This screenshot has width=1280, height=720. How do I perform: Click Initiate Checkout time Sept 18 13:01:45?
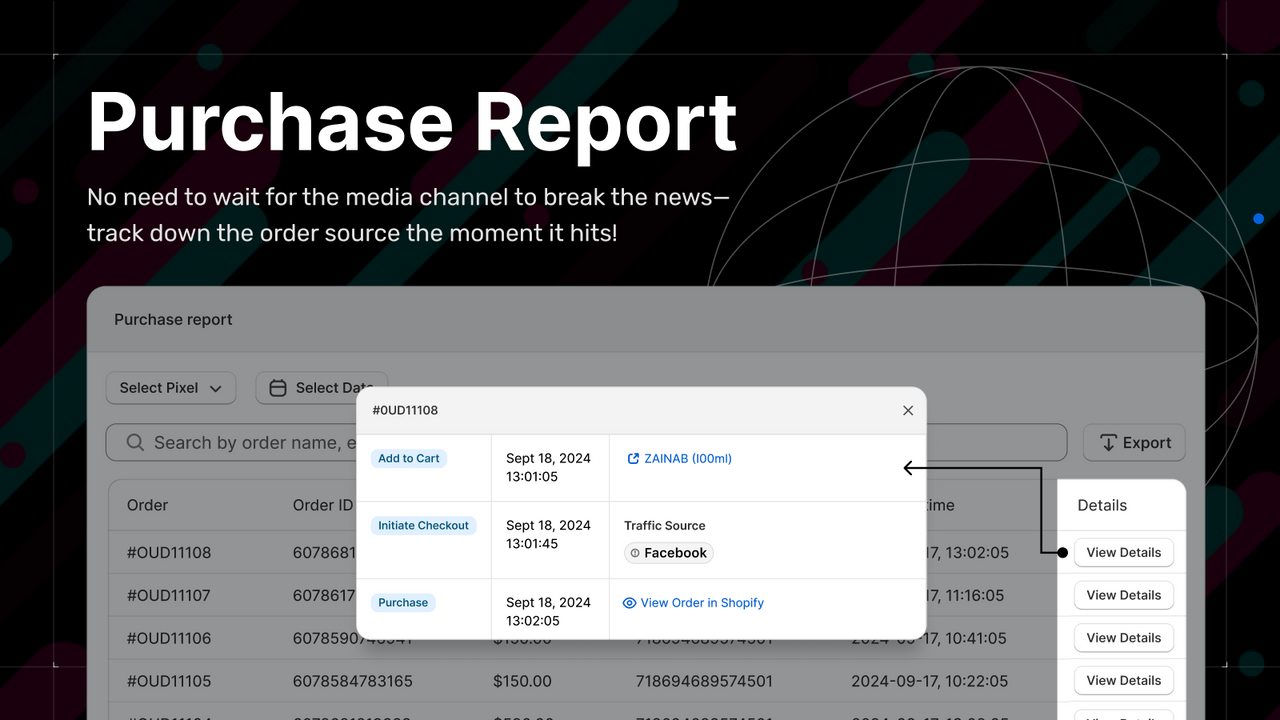(548, 534)
